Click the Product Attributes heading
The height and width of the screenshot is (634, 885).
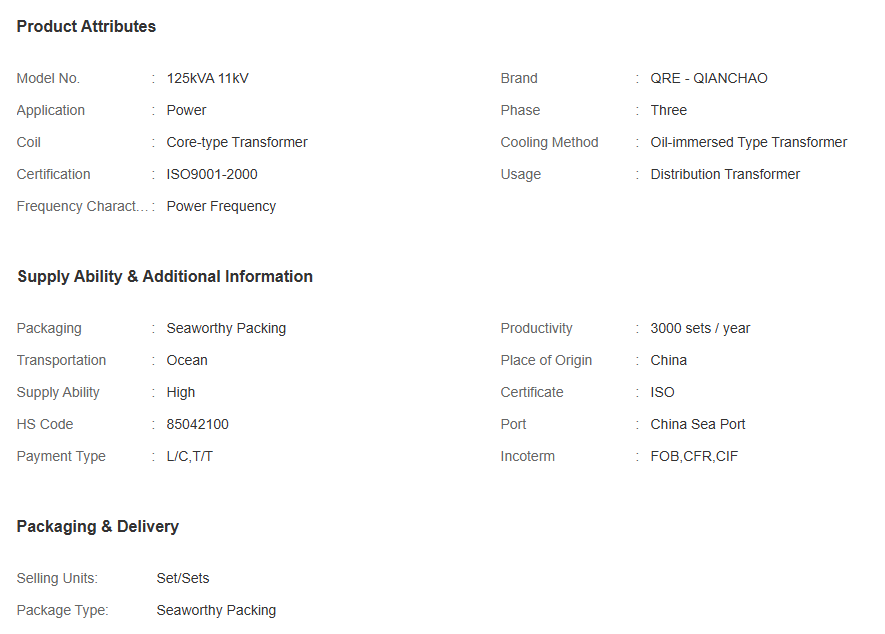point(86,27)
